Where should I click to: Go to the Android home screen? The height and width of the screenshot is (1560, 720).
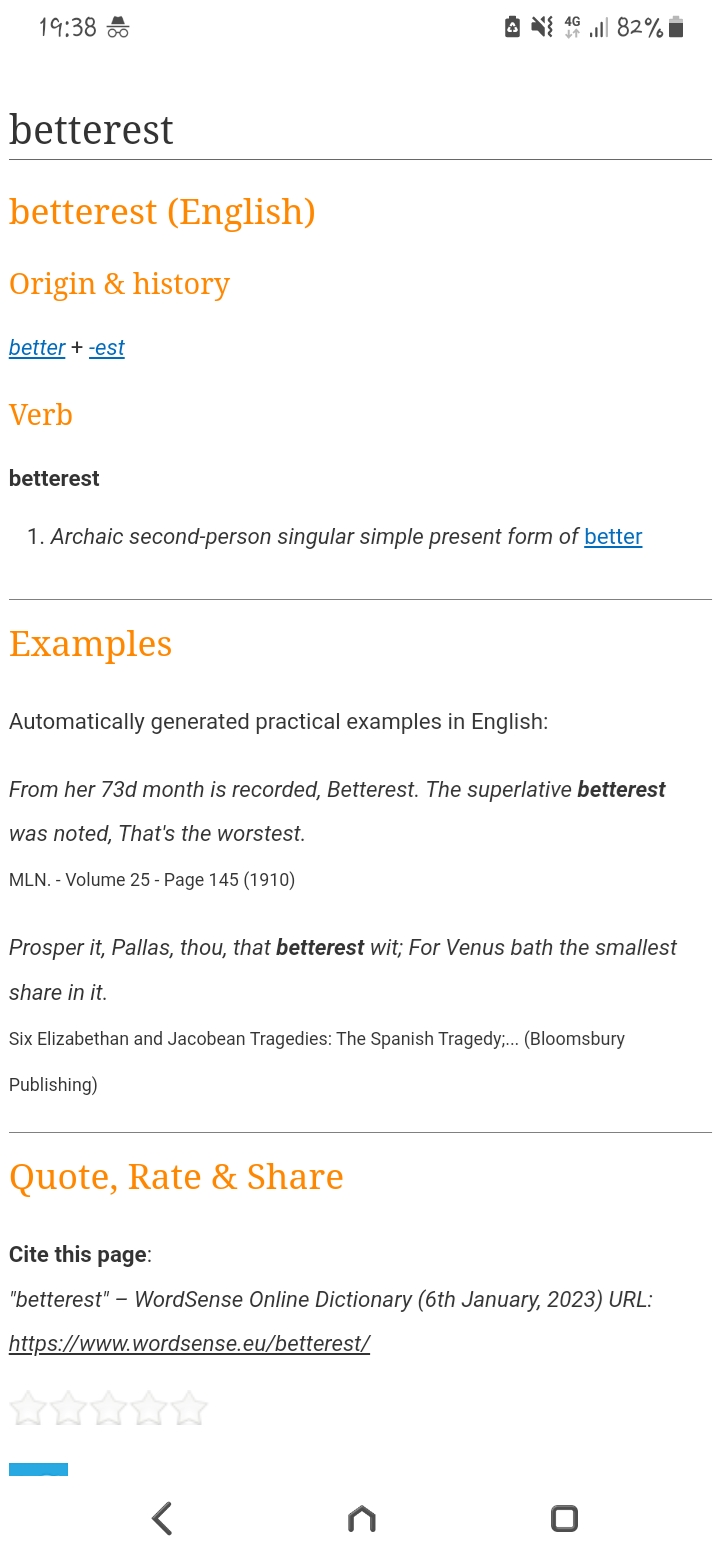[361, 1519]
